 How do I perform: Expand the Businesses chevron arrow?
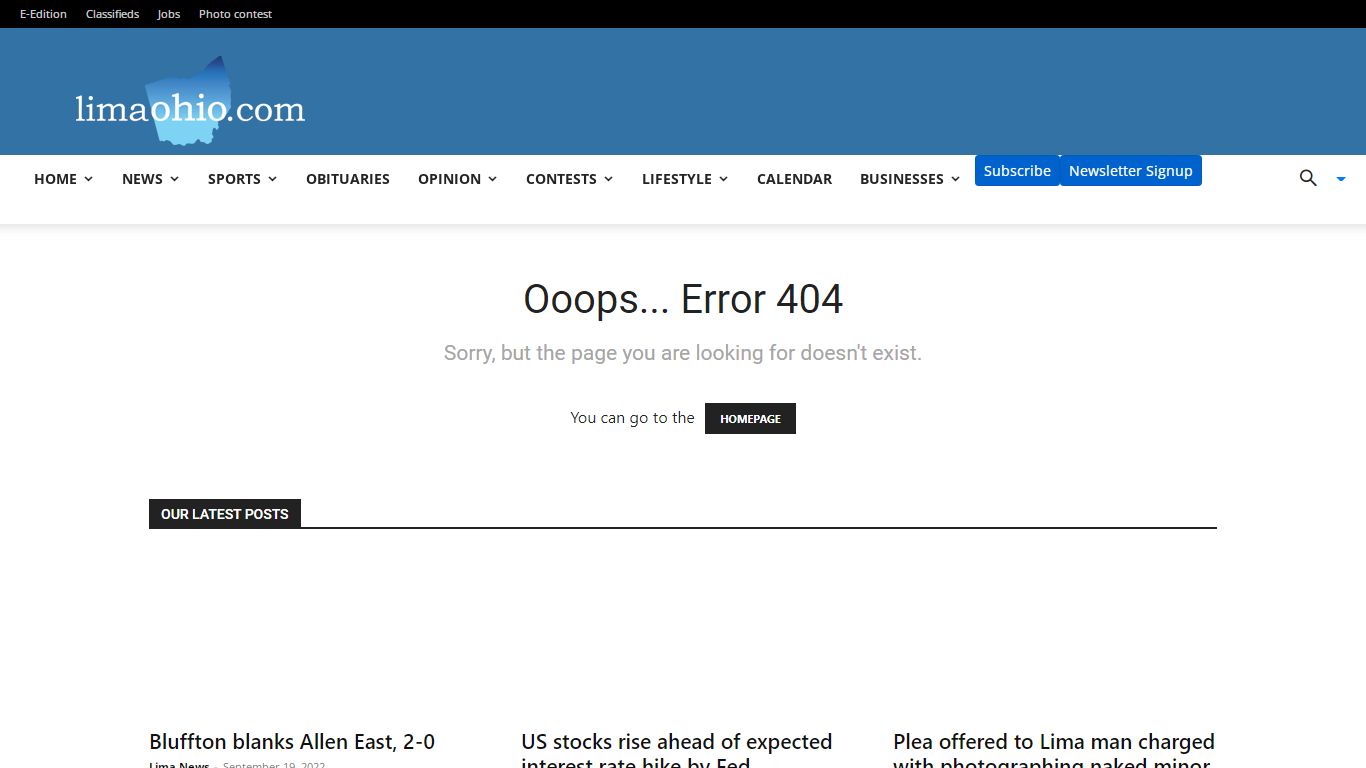coord(955,179)
